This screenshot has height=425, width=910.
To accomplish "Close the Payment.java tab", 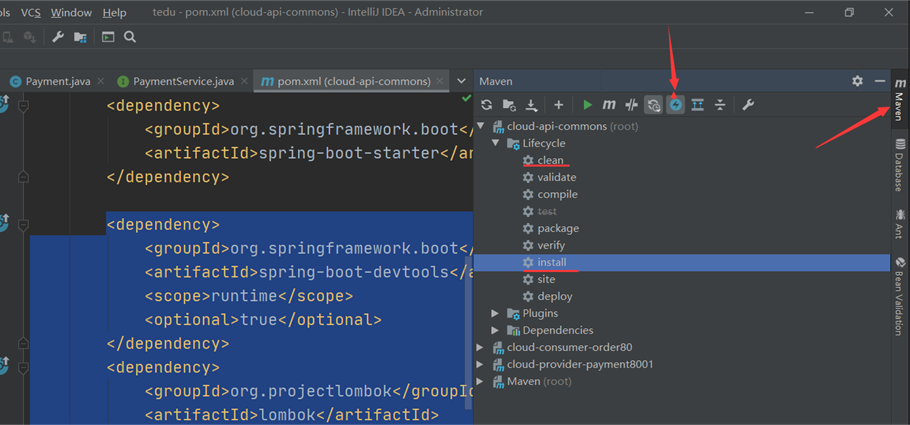I will 100,81.
